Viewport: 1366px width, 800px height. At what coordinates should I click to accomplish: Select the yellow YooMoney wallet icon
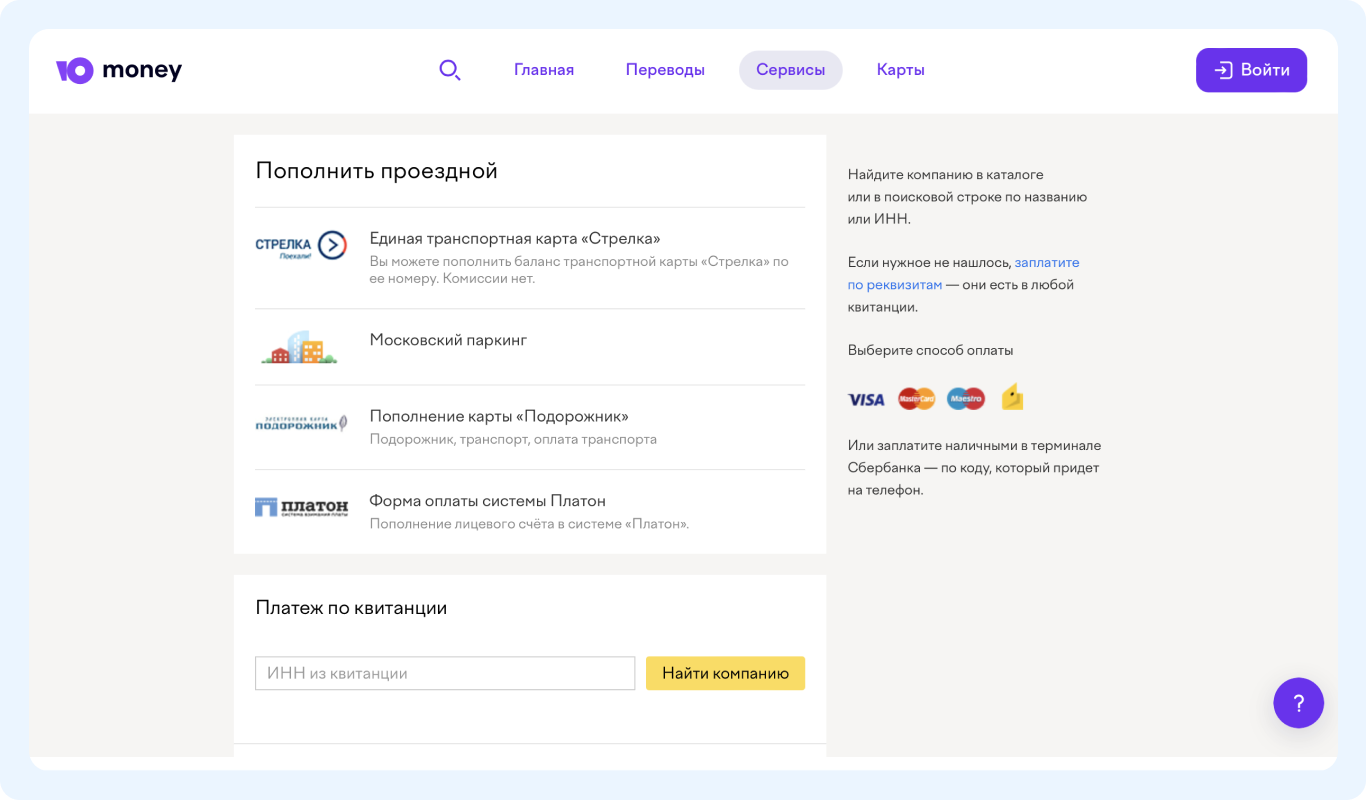point(1012,398)
